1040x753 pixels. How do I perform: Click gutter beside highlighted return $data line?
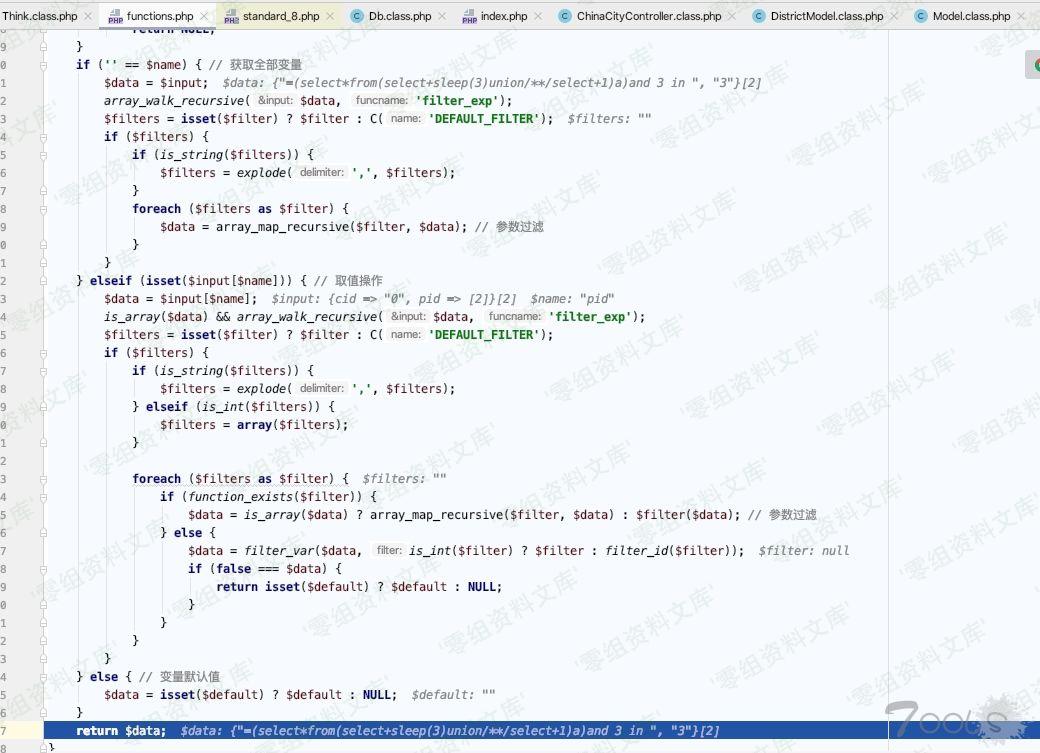coord(20,731)
